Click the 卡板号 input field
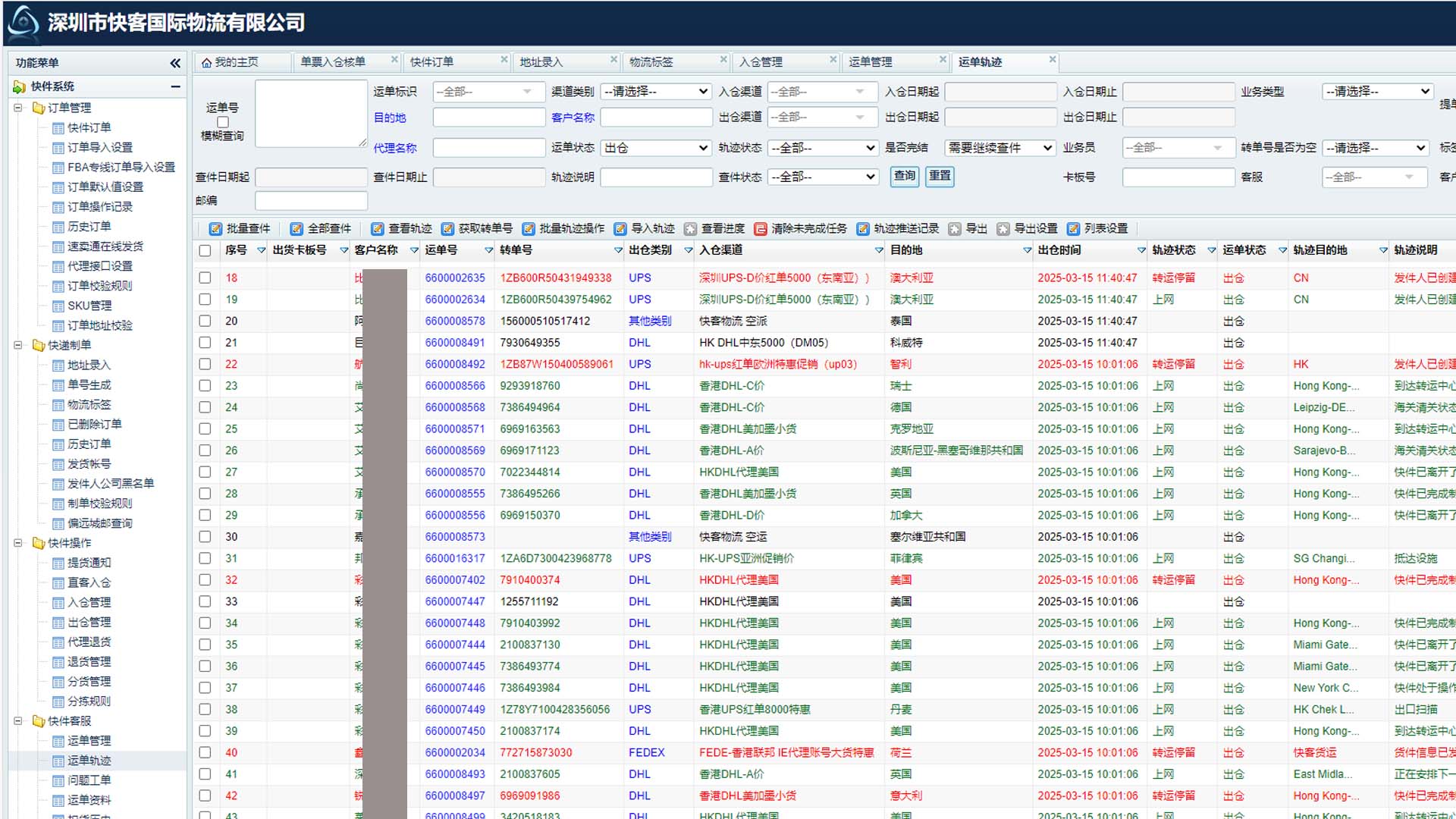 coord(1179,177)
